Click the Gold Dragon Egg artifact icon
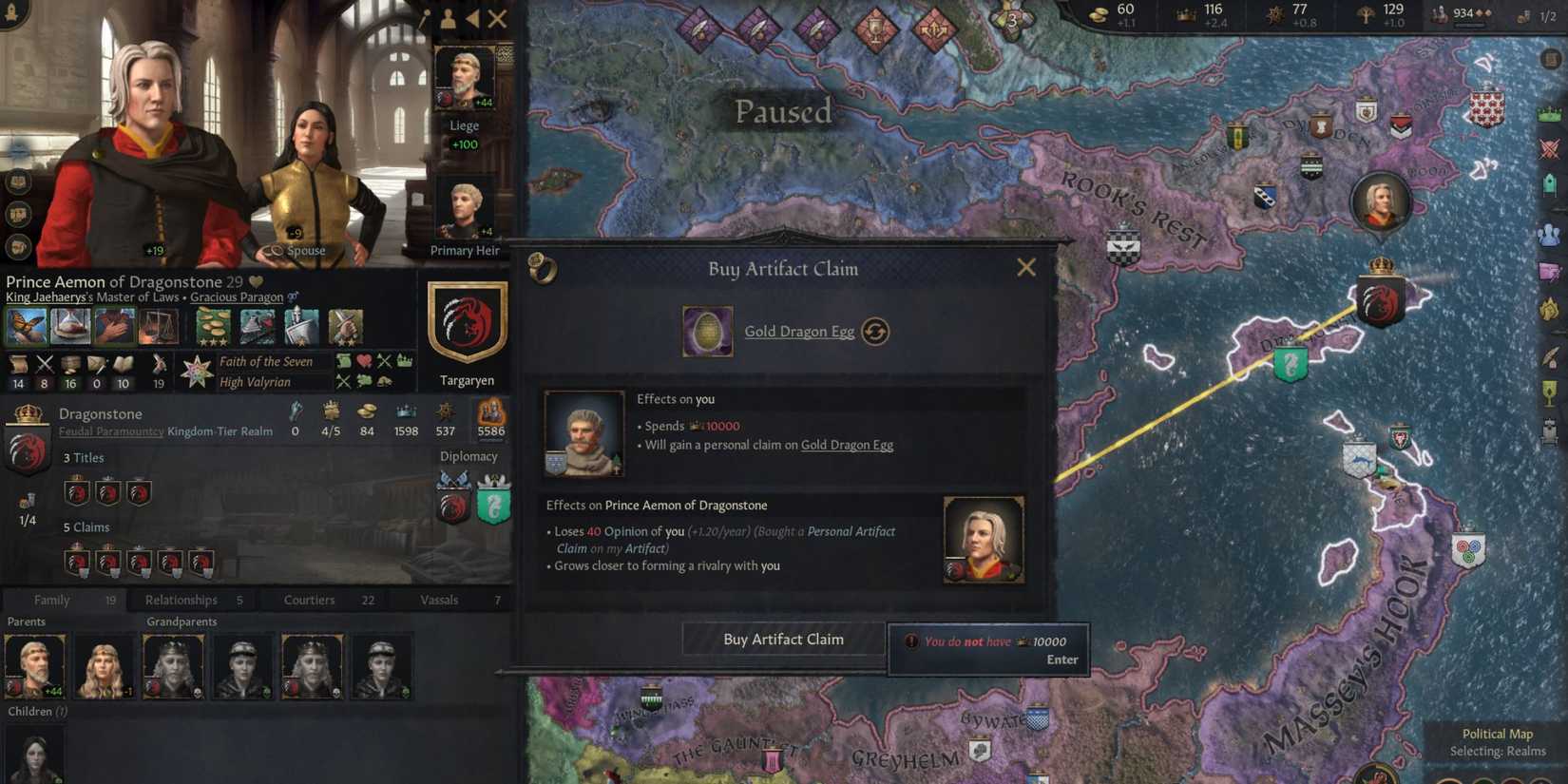This screenshot has width=1568, height=784. (x=707, y=332)
